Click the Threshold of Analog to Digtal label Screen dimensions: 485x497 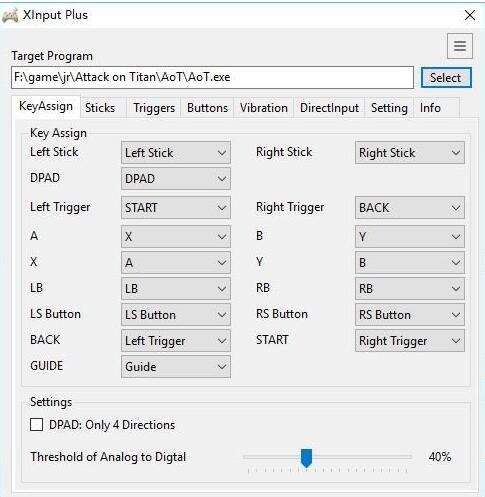click(x=108, y=457)
